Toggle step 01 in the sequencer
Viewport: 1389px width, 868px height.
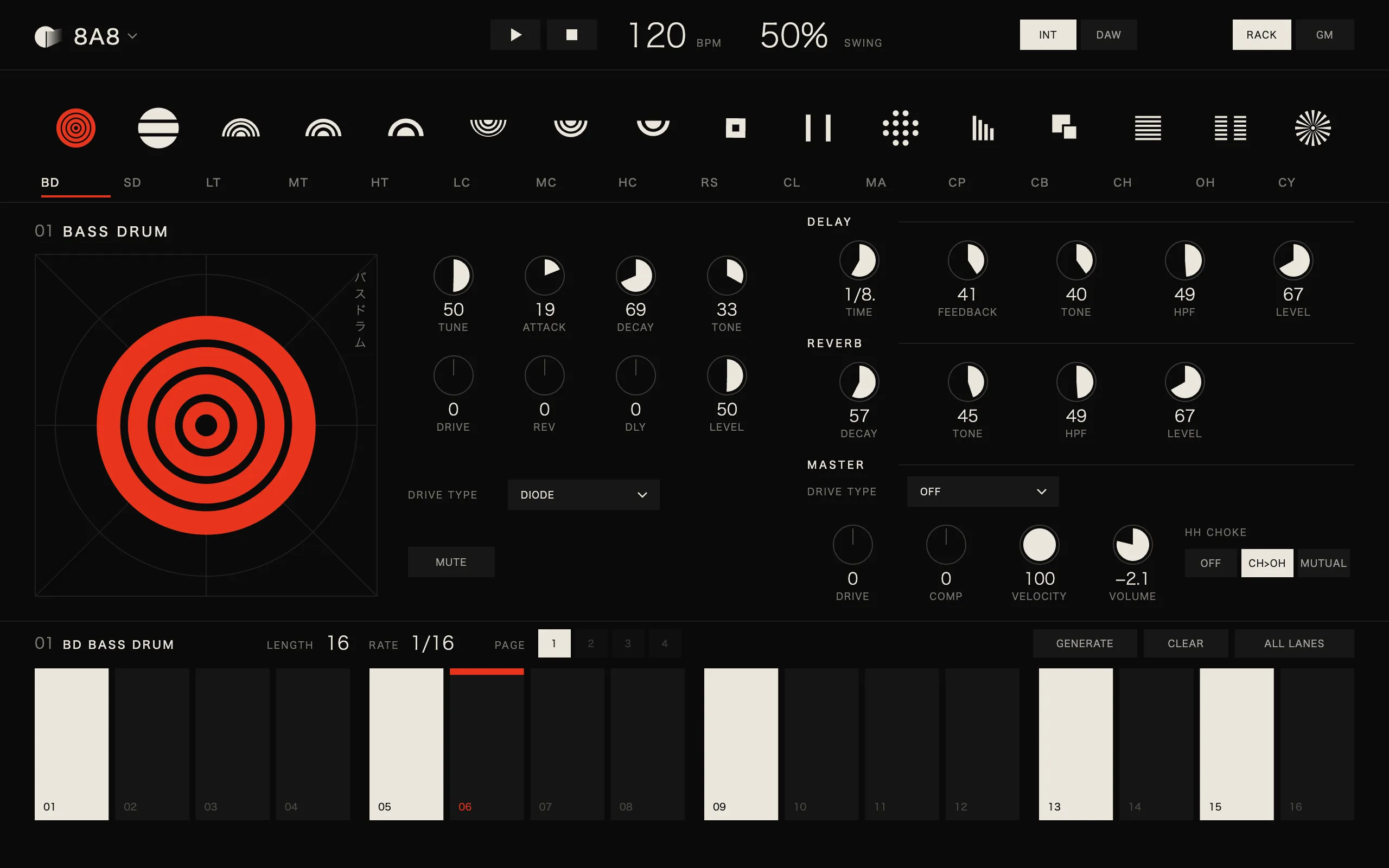click(x=72, y=744)
